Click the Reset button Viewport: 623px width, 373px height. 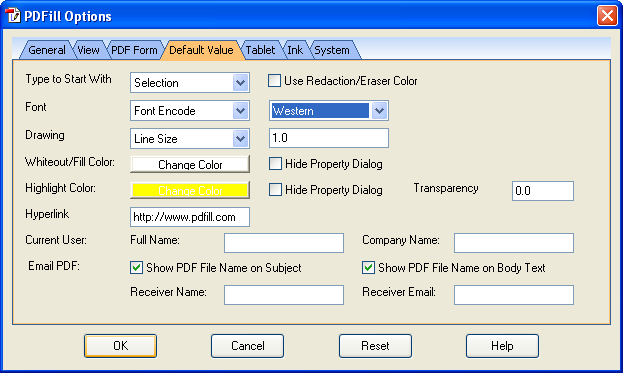pyautogui.click(x=375, y=346)
